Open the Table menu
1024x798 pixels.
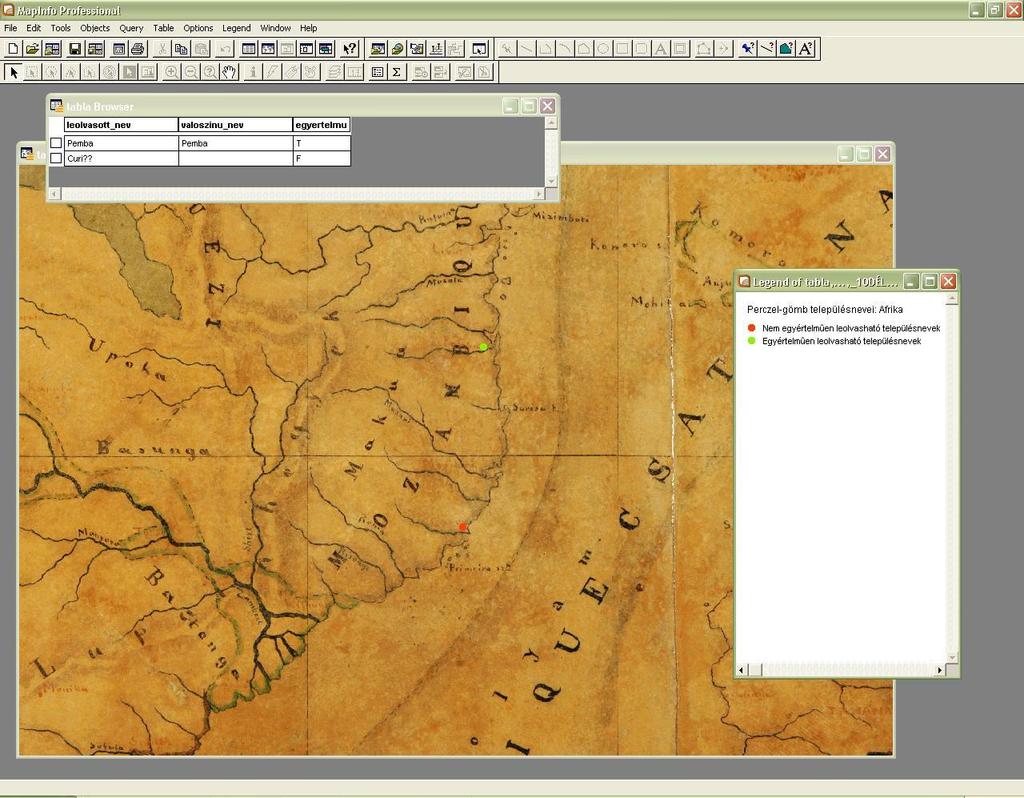click(163, 28)
